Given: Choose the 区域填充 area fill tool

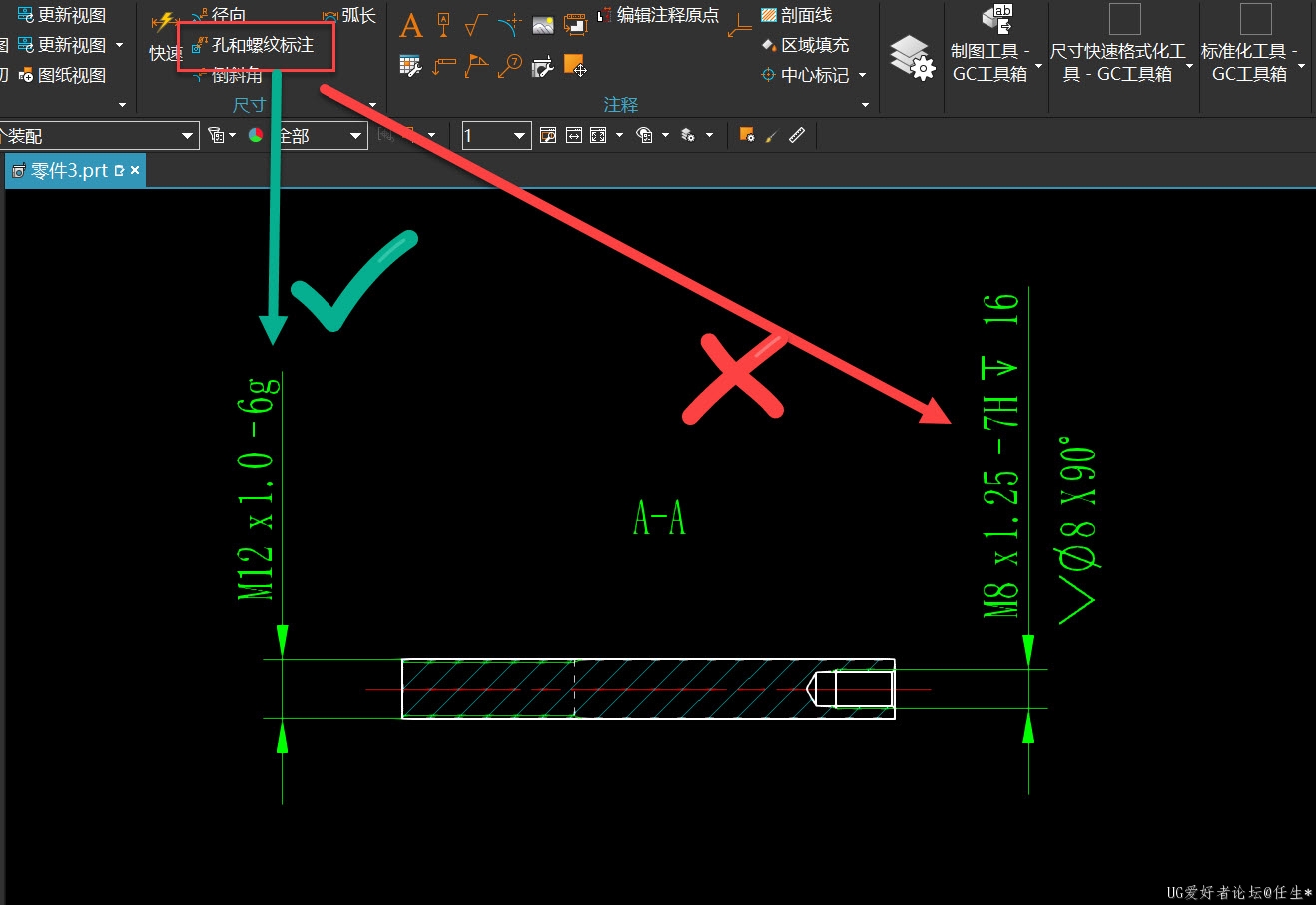Looking at the screenshot, I should [805, 45].
